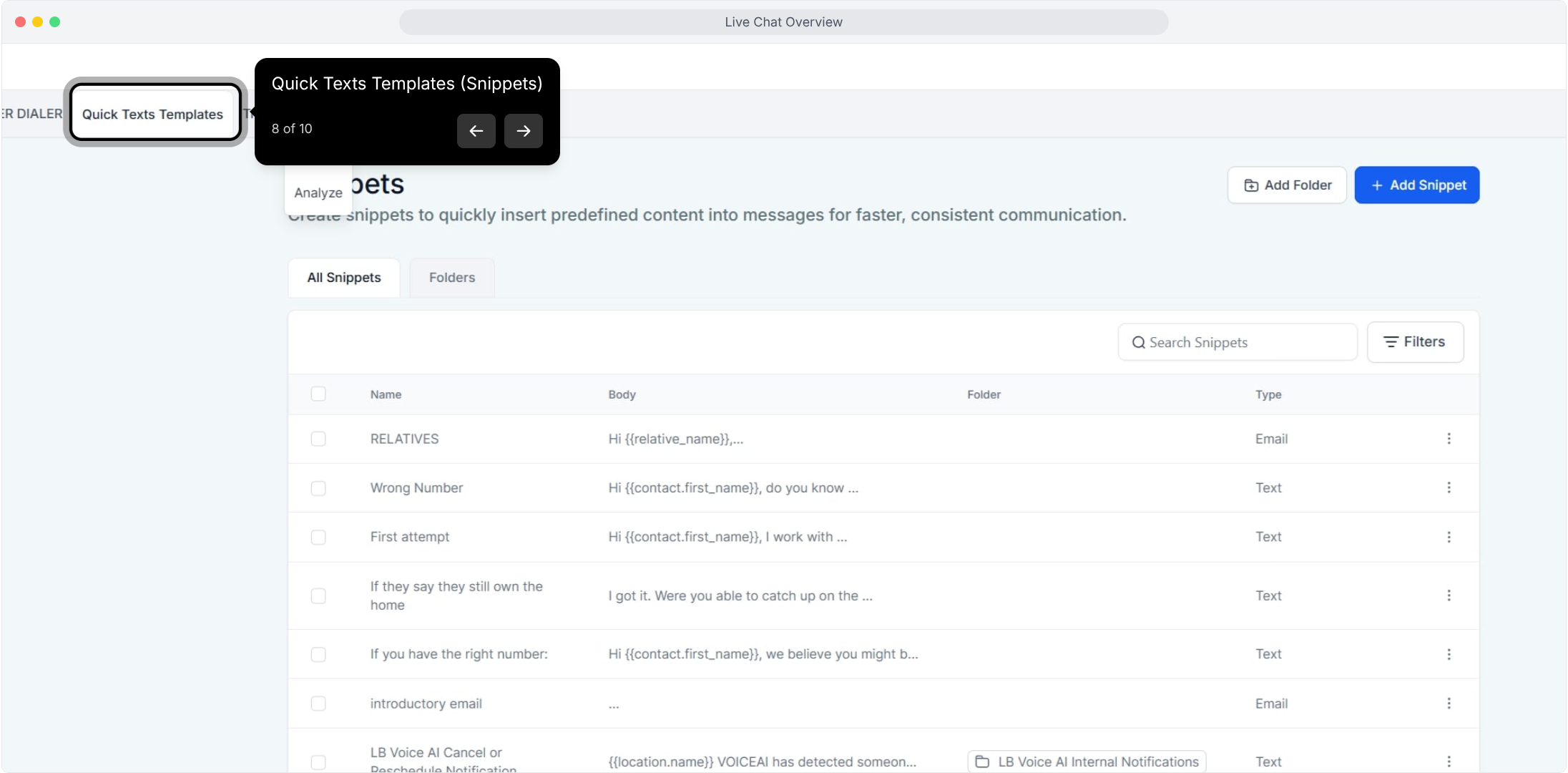Open three-dot menu for introductory email

point(1449,704)
